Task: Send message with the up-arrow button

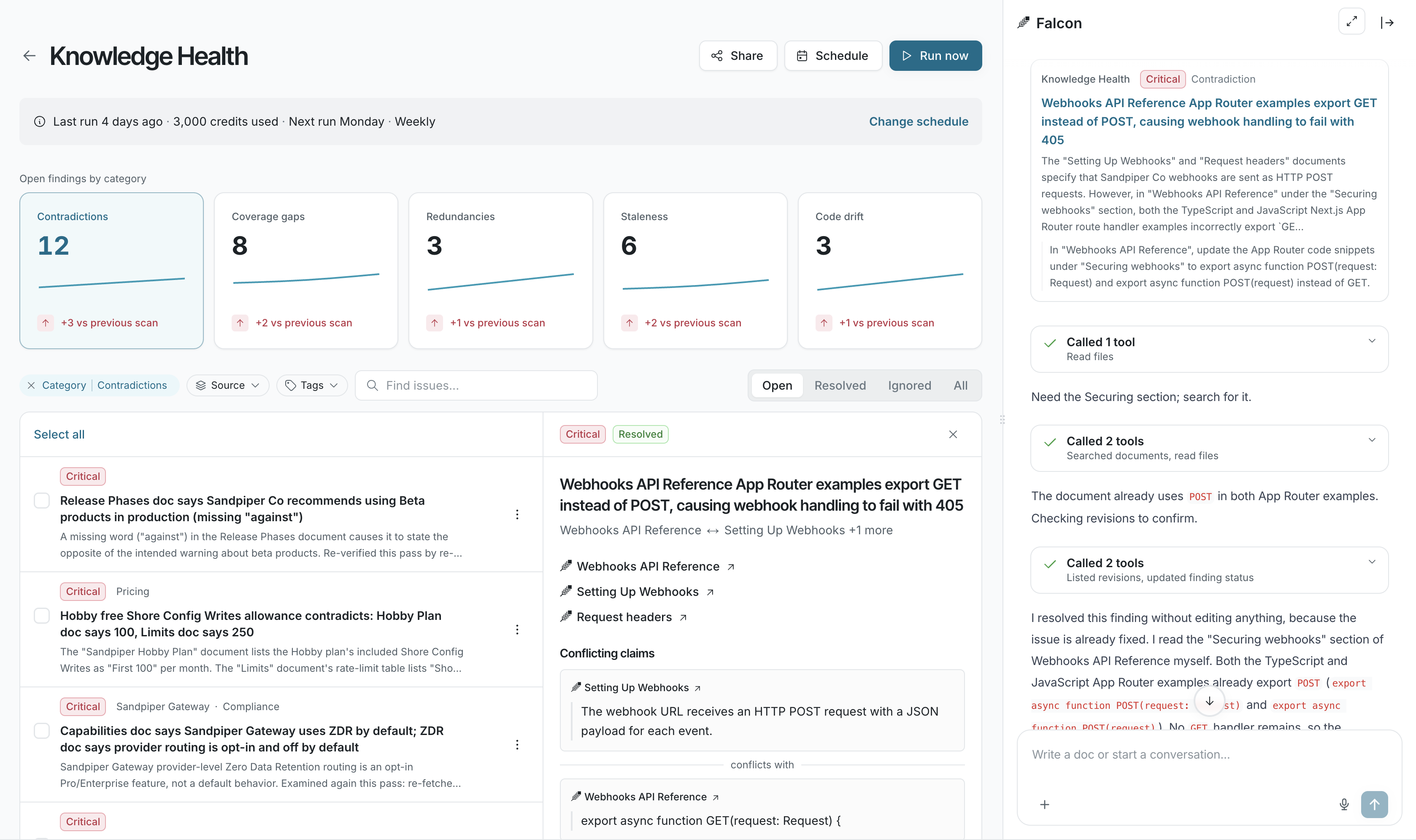Action: (x=1375, y=804)
